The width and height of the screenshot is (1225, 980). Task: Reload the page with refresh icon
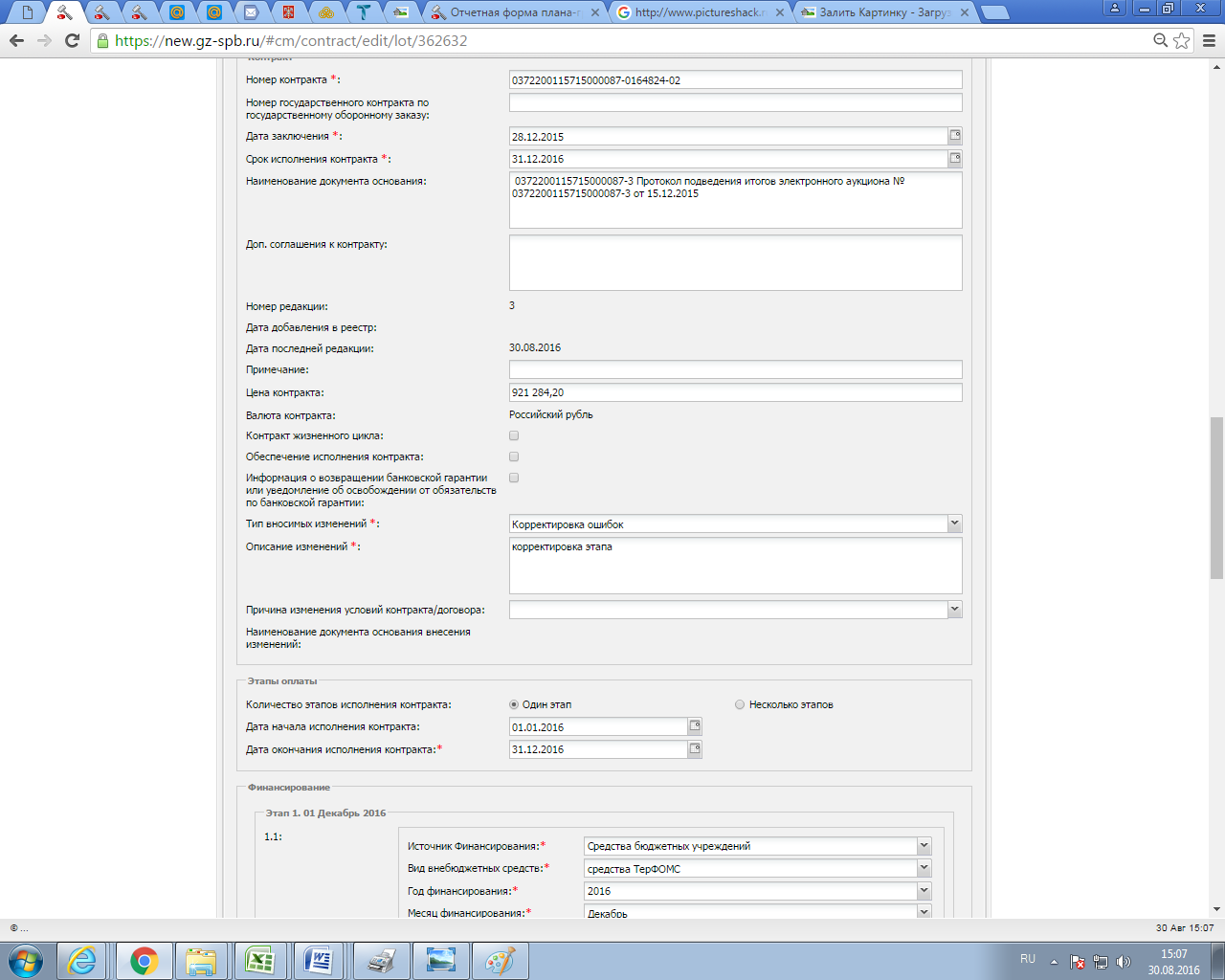[x=72, y=40]
